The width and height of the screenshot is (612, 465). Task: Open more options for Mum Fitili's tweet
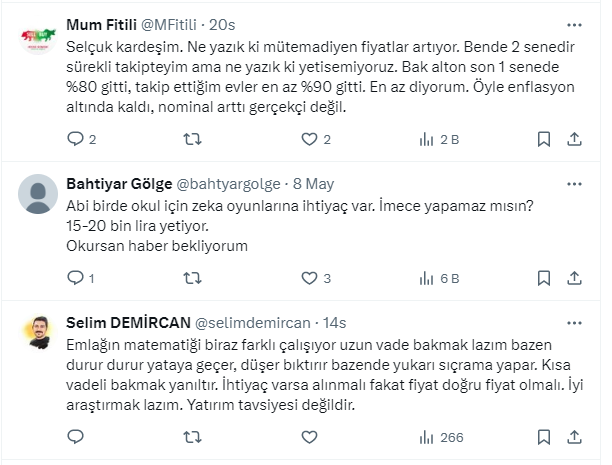click(x=574, y=23)
